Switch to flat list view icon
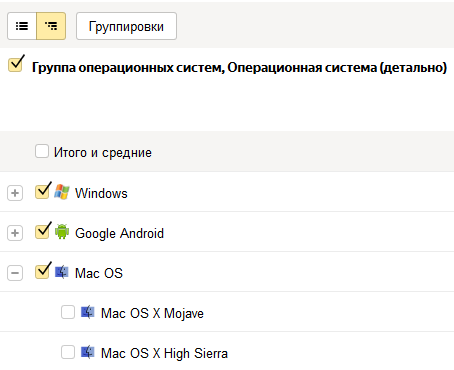The height and width of the screenshot is (370, 454). pyautogui.click(x=22, y=26)
